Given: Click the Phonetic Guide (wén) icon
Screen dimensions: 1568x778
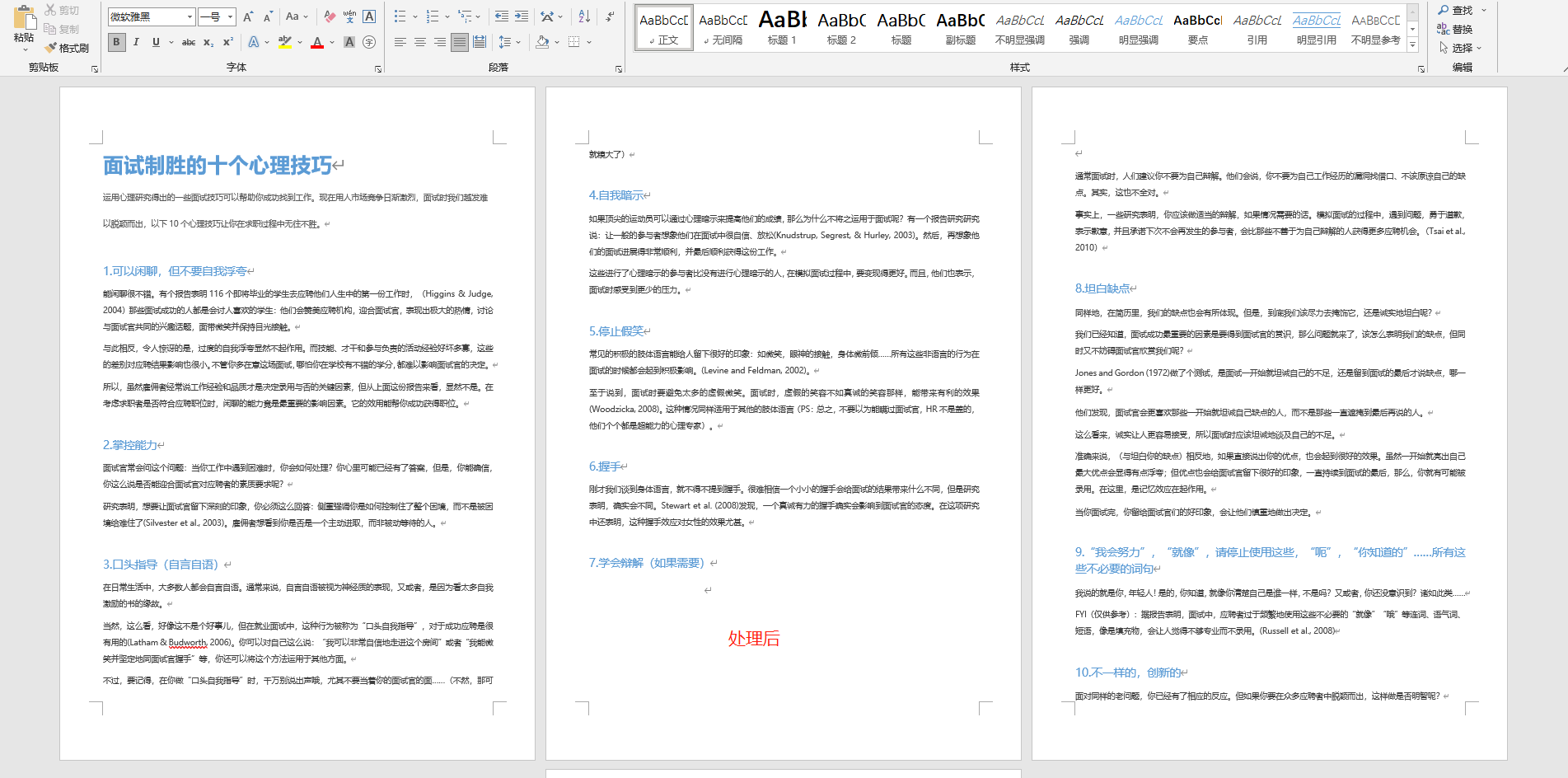Looking at the screenshot, I should pyautogui.click(x=349, y=16).
